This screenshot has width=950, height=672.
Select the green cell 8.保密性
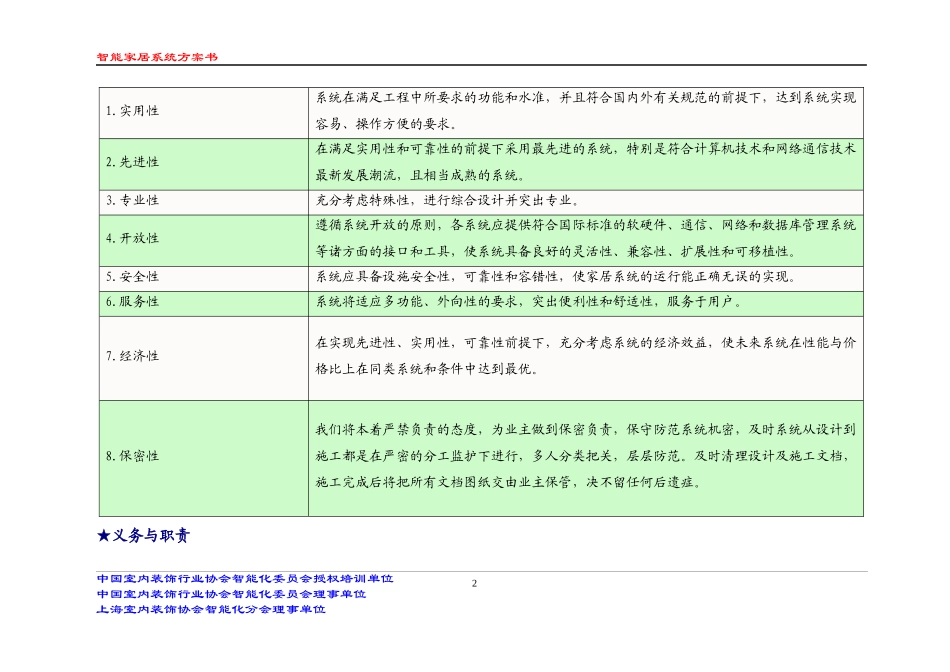pos(204,458)
